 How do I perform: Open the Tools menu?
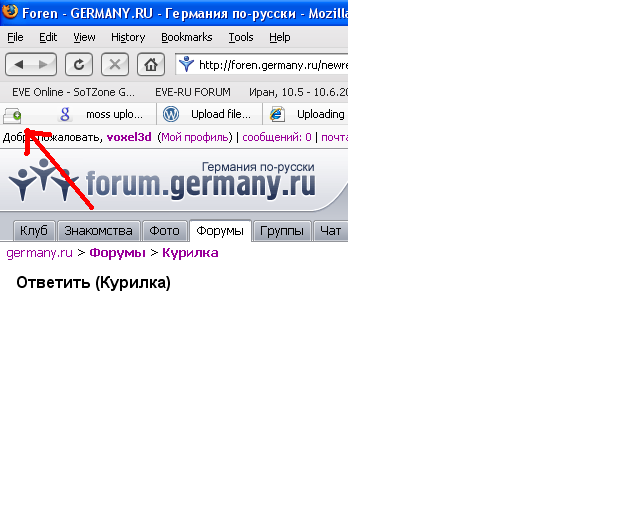pos(241,37)
